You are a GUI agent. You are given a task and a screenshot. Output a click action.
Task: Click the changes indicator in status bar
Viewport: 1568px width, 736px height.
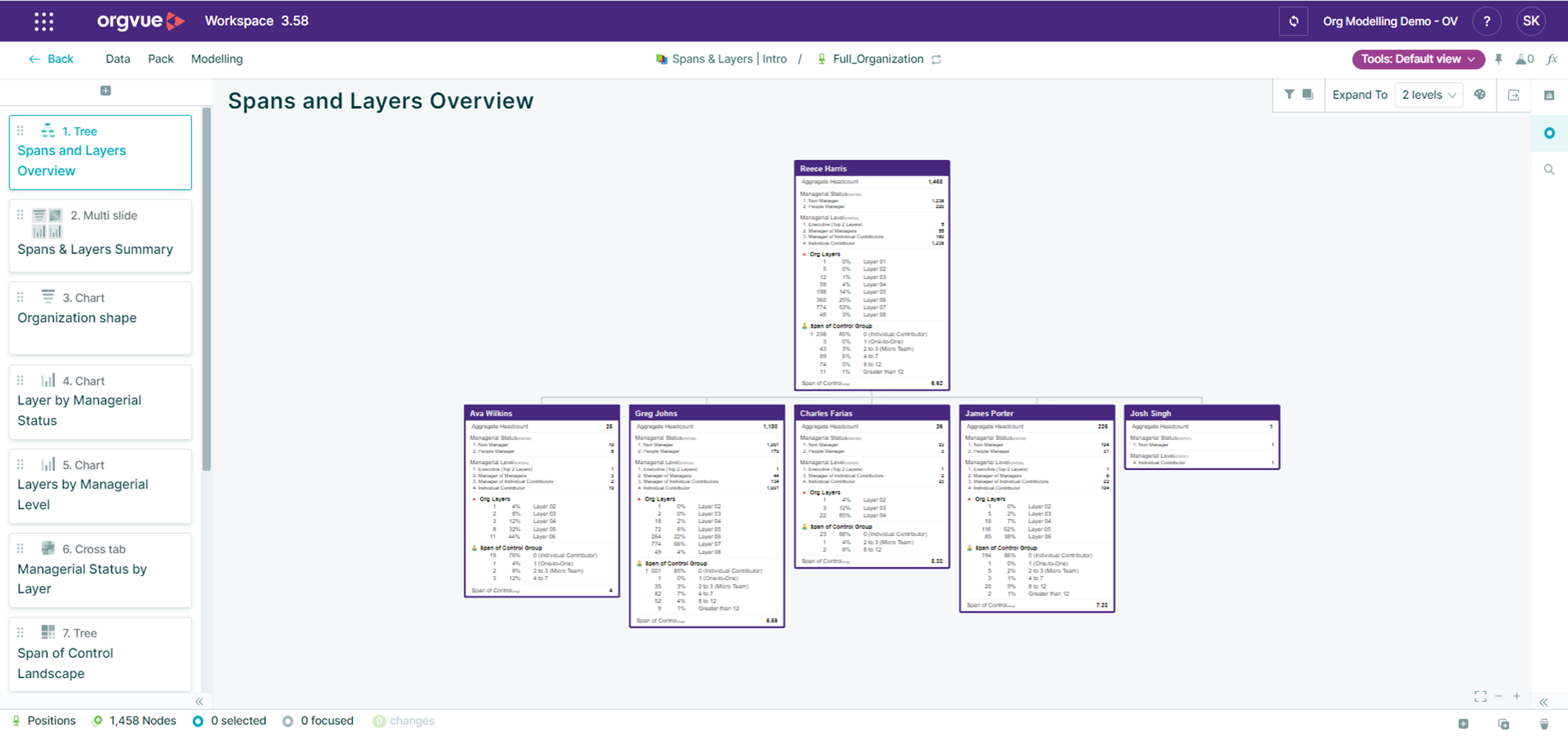tap(404, 721)
